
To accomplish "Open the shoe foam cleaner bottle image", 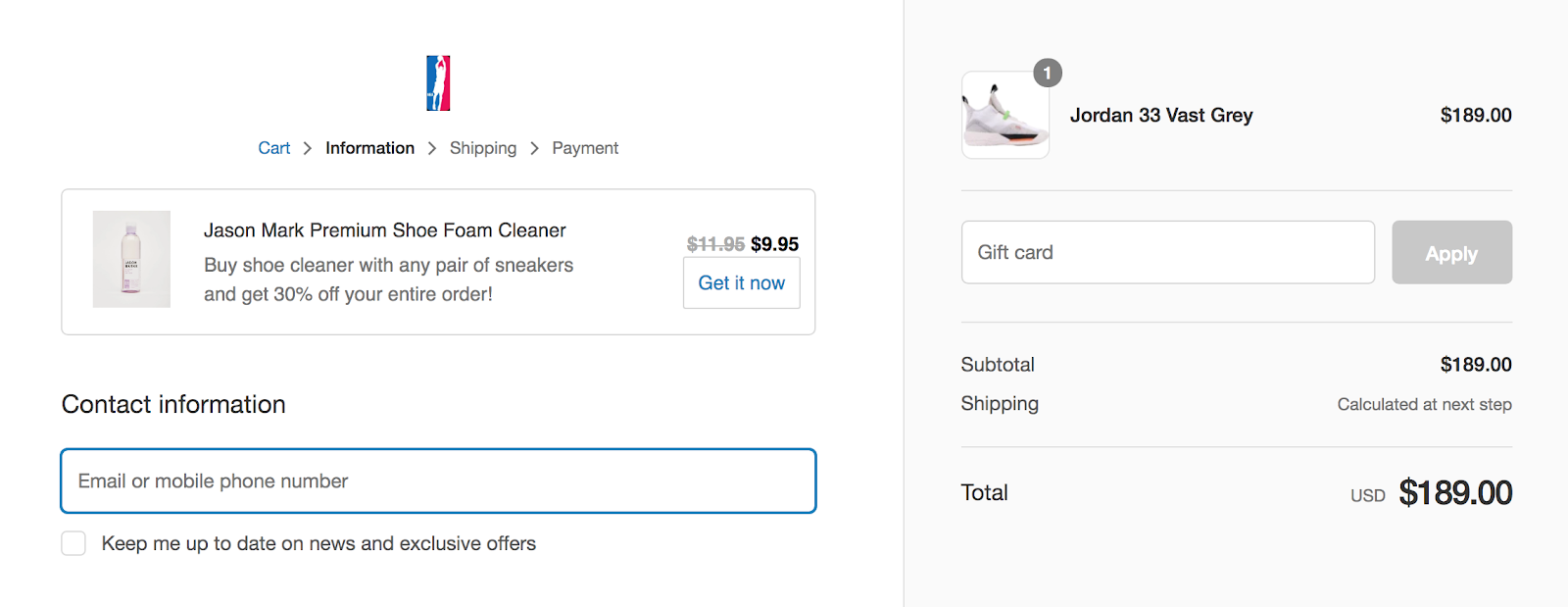I will pos(131,259).
